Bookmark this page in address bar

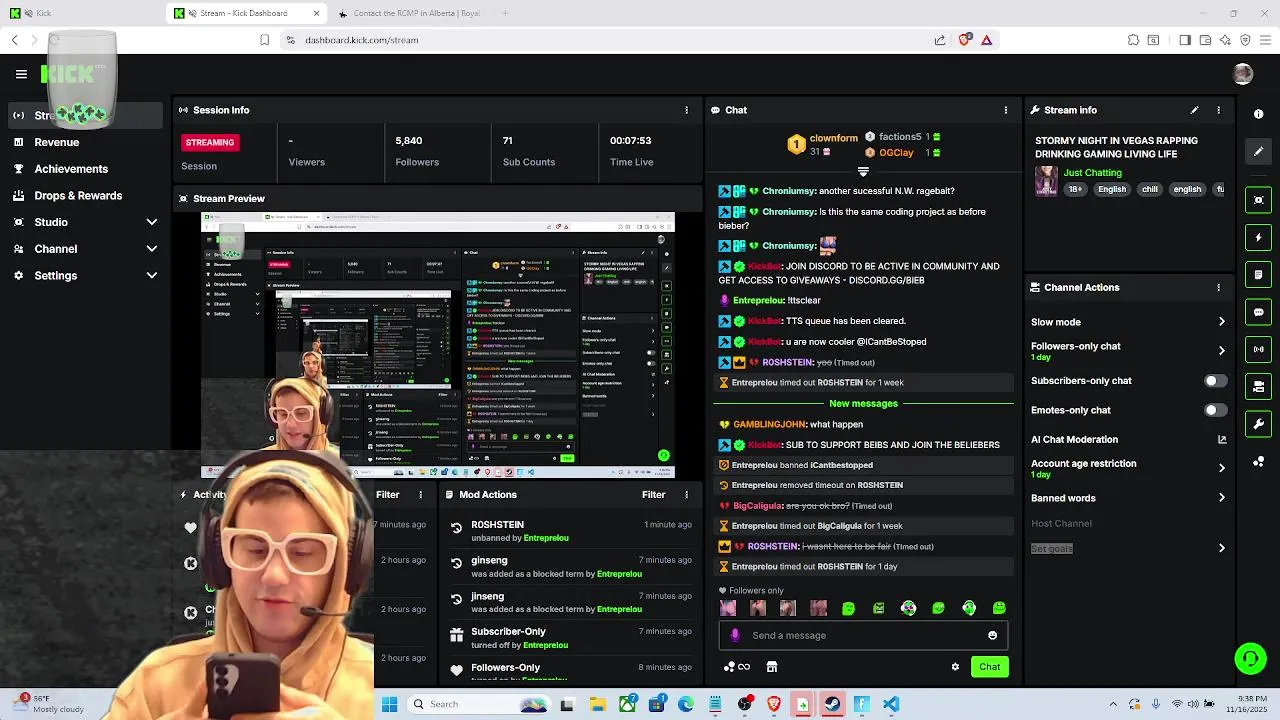click(x=264, y=40)
